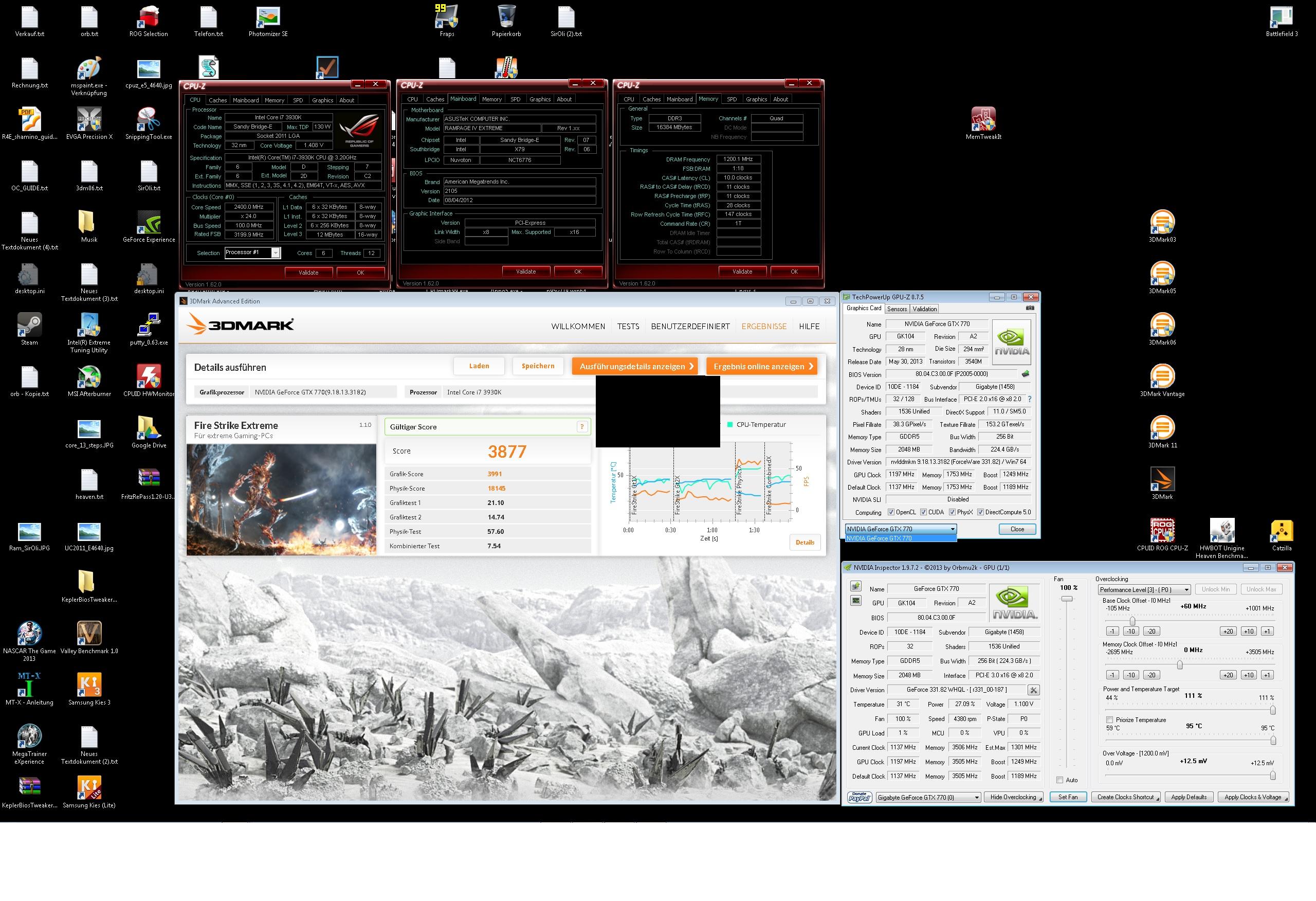Screen dimensions: 1316x901
Task: Open the Fraps desktop icon
Action: coord(447,20)
